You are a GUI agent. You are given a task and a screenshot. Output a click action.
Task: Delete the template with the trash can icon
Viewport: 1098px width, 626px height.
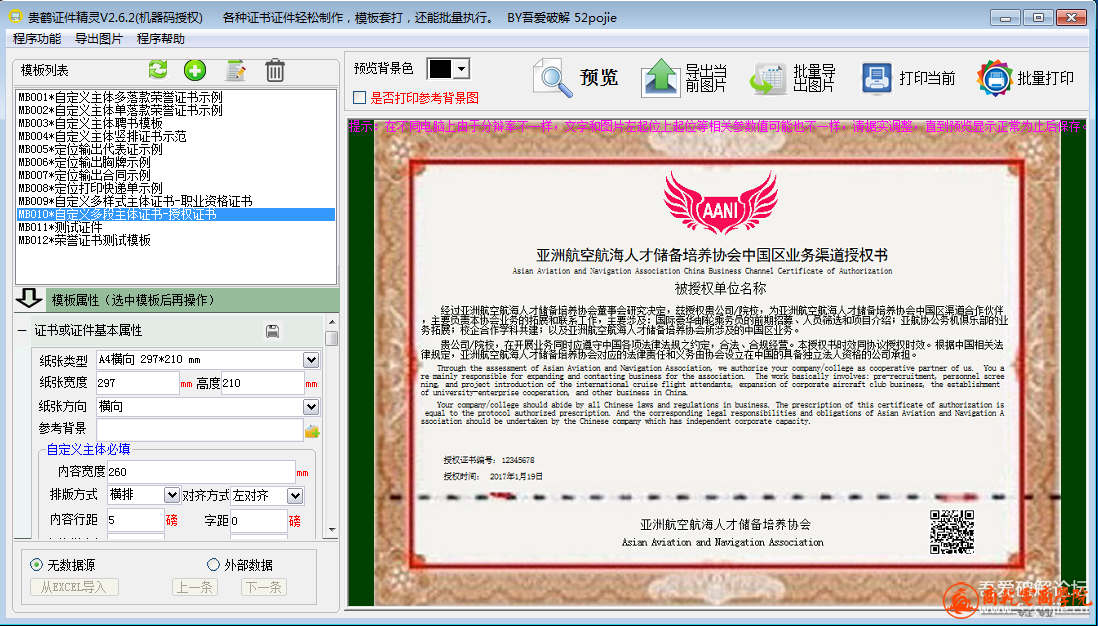click(275, 70)
